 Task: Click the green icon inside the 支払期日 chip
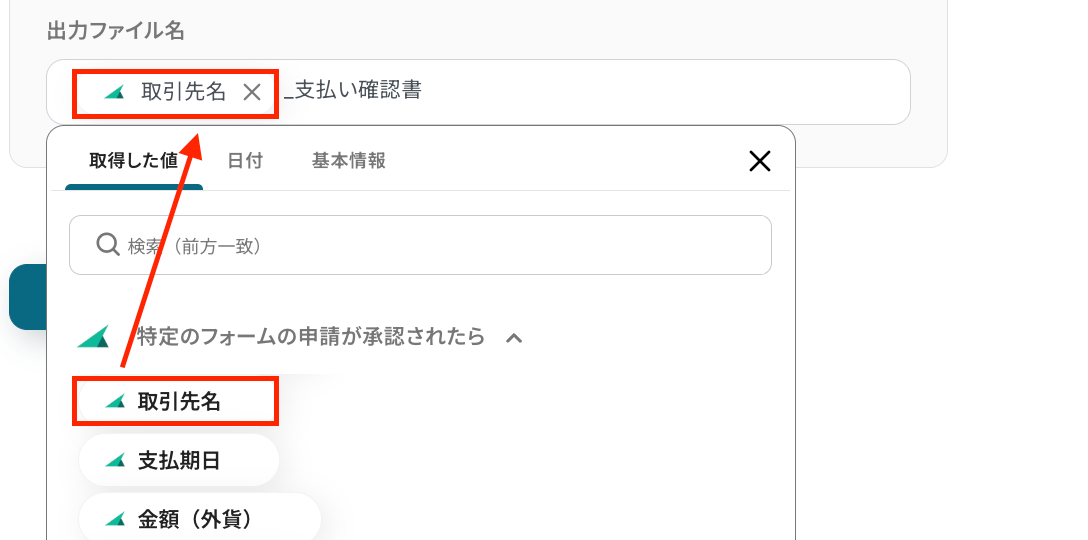click(x=115, y=460)
